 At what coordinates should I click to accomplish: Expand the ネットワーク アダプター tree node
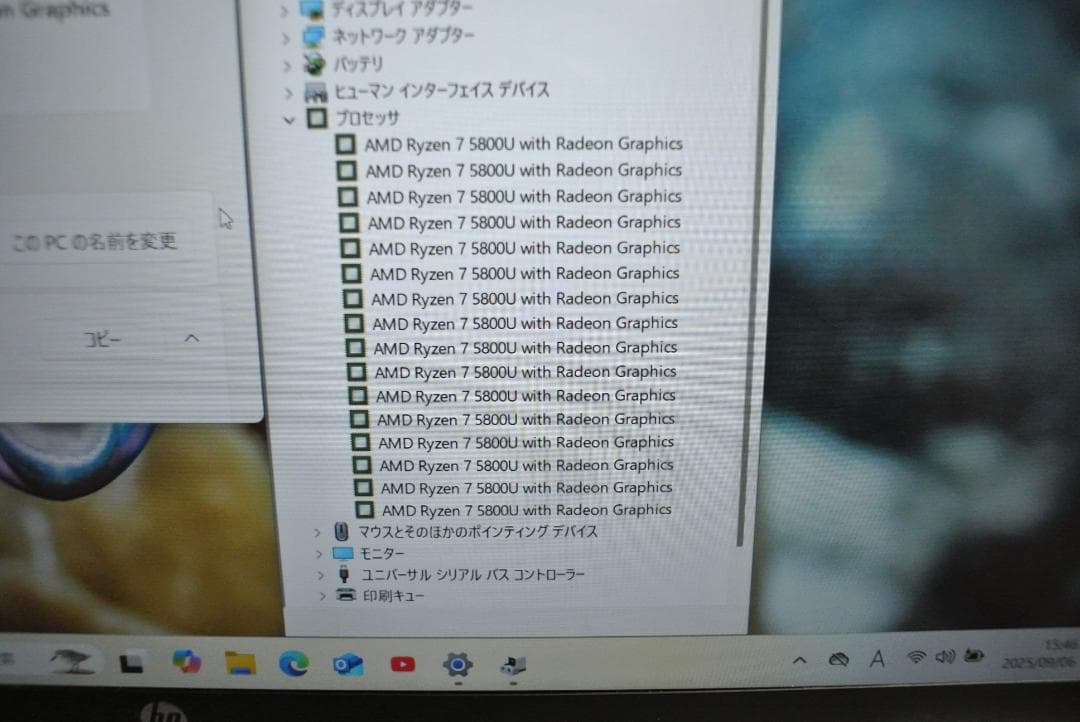tap(285, 36)
